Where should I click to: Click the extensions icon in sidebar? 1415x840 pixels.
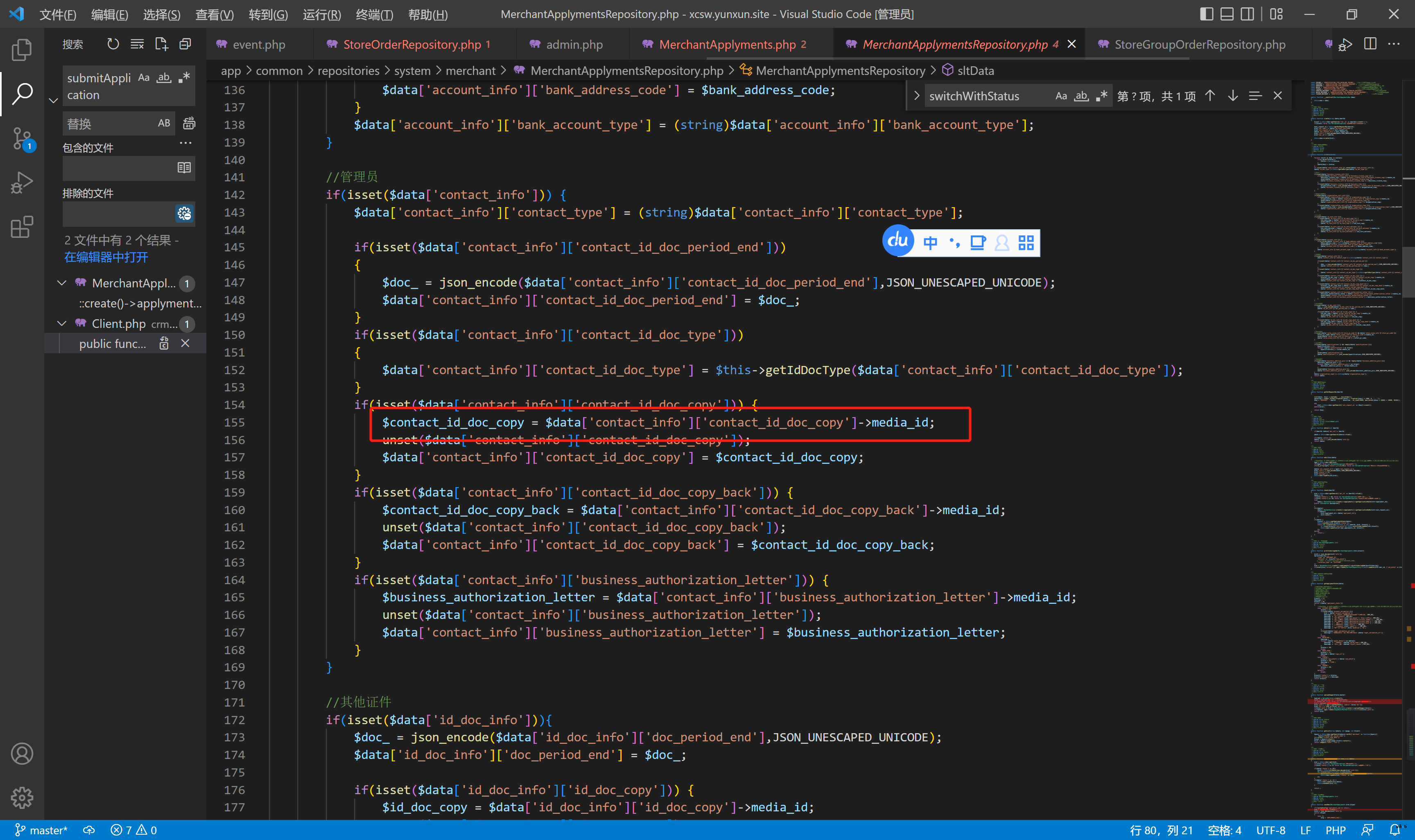(22, 225)
